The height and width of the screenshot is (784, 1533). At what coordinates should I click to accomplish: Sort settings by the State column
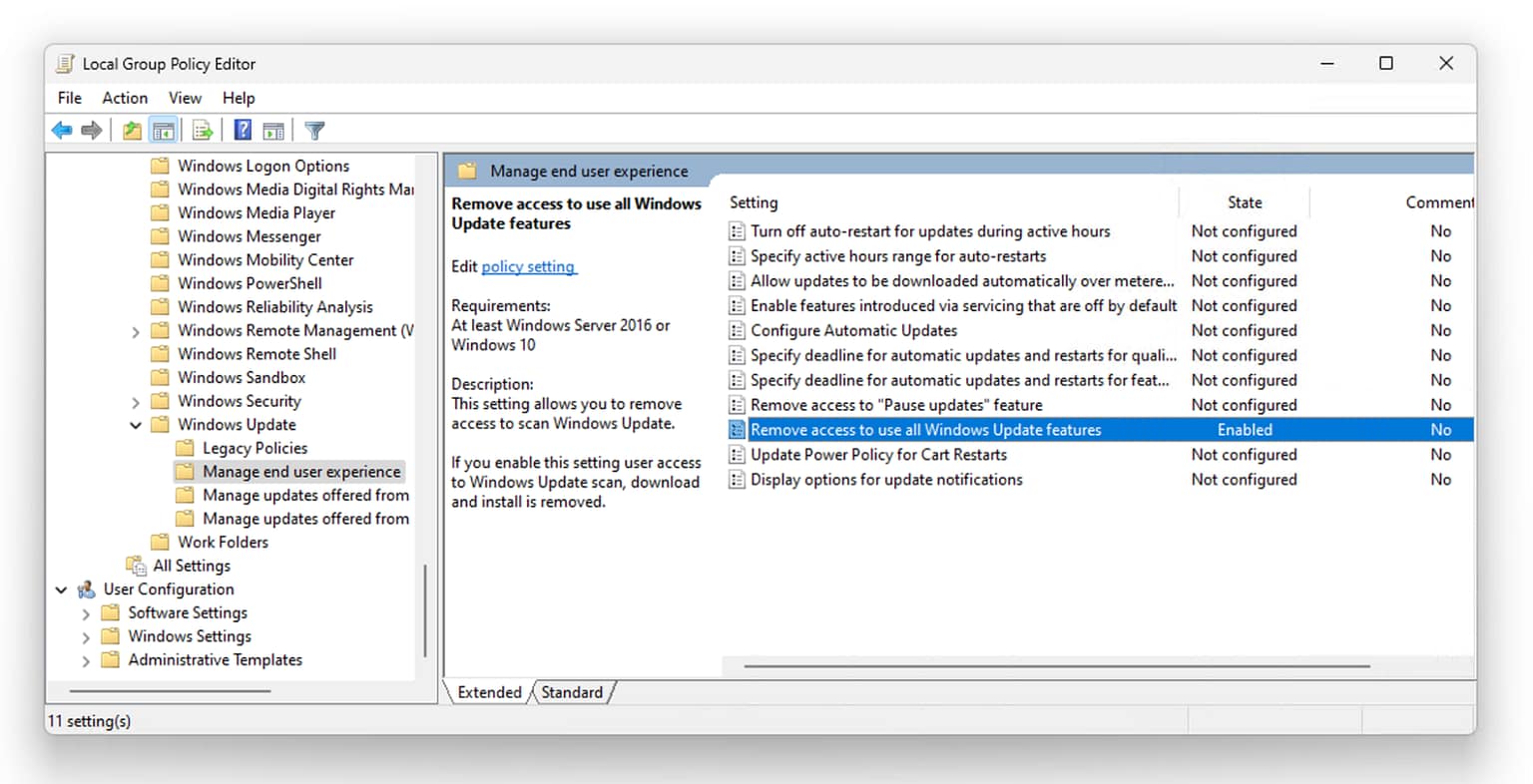click(1244, 201)
